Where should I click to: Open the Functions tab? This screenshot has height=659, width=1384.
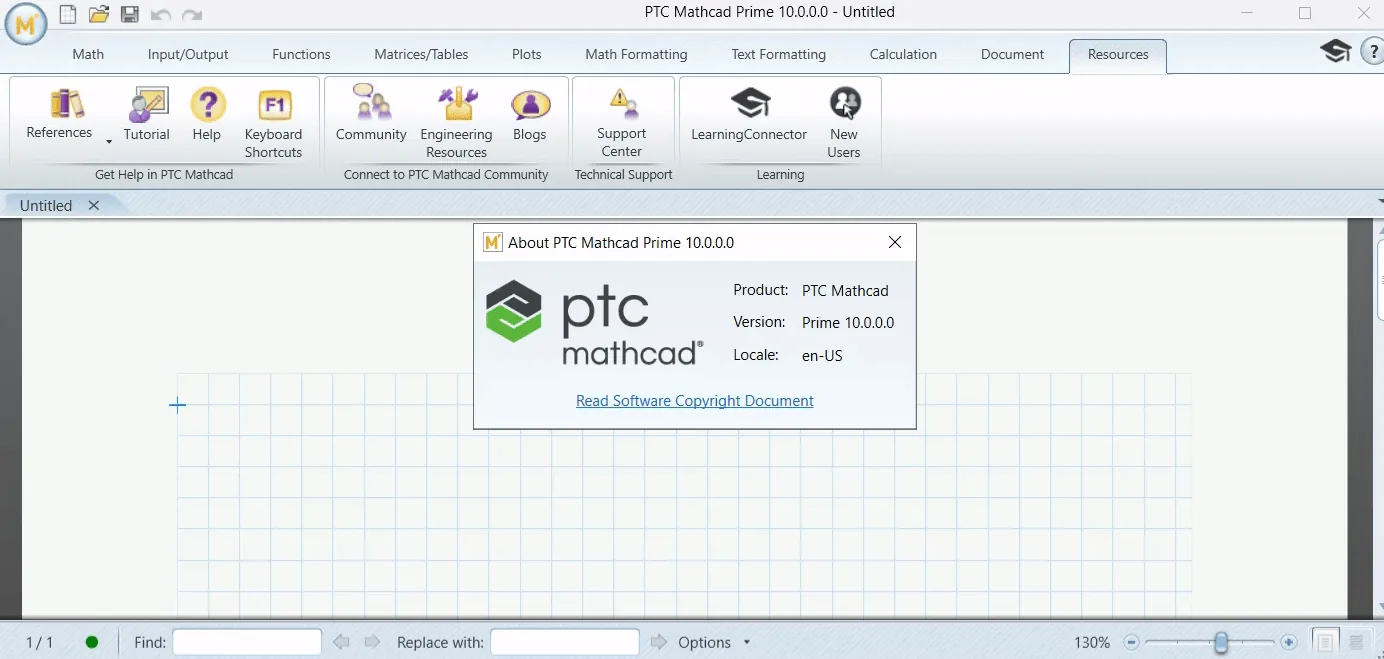click(x=301, y=54)
